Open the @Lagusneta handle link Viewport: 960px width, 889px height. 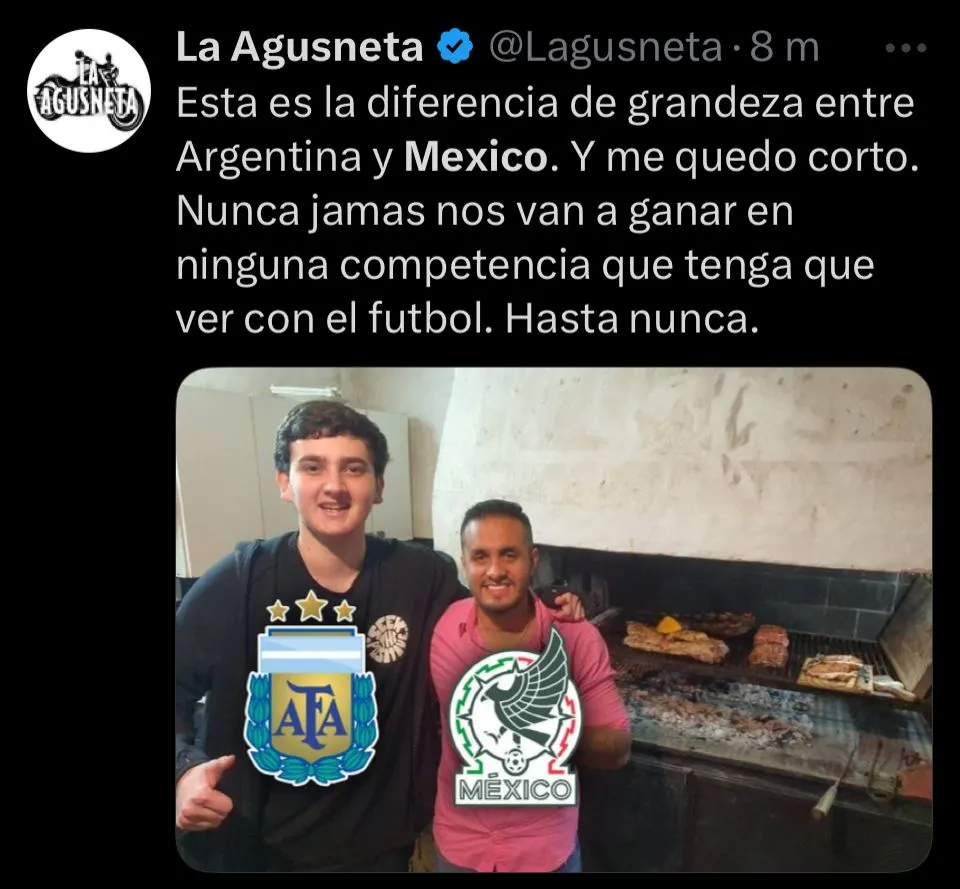pos(606,48)
